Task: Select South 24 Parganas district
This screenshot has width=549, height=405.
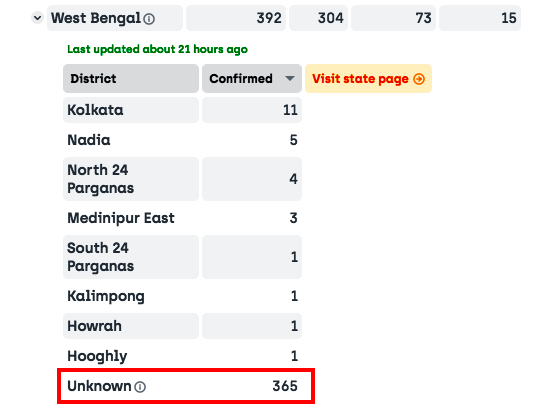Action: pyautogui.click(x=131, y=257)
